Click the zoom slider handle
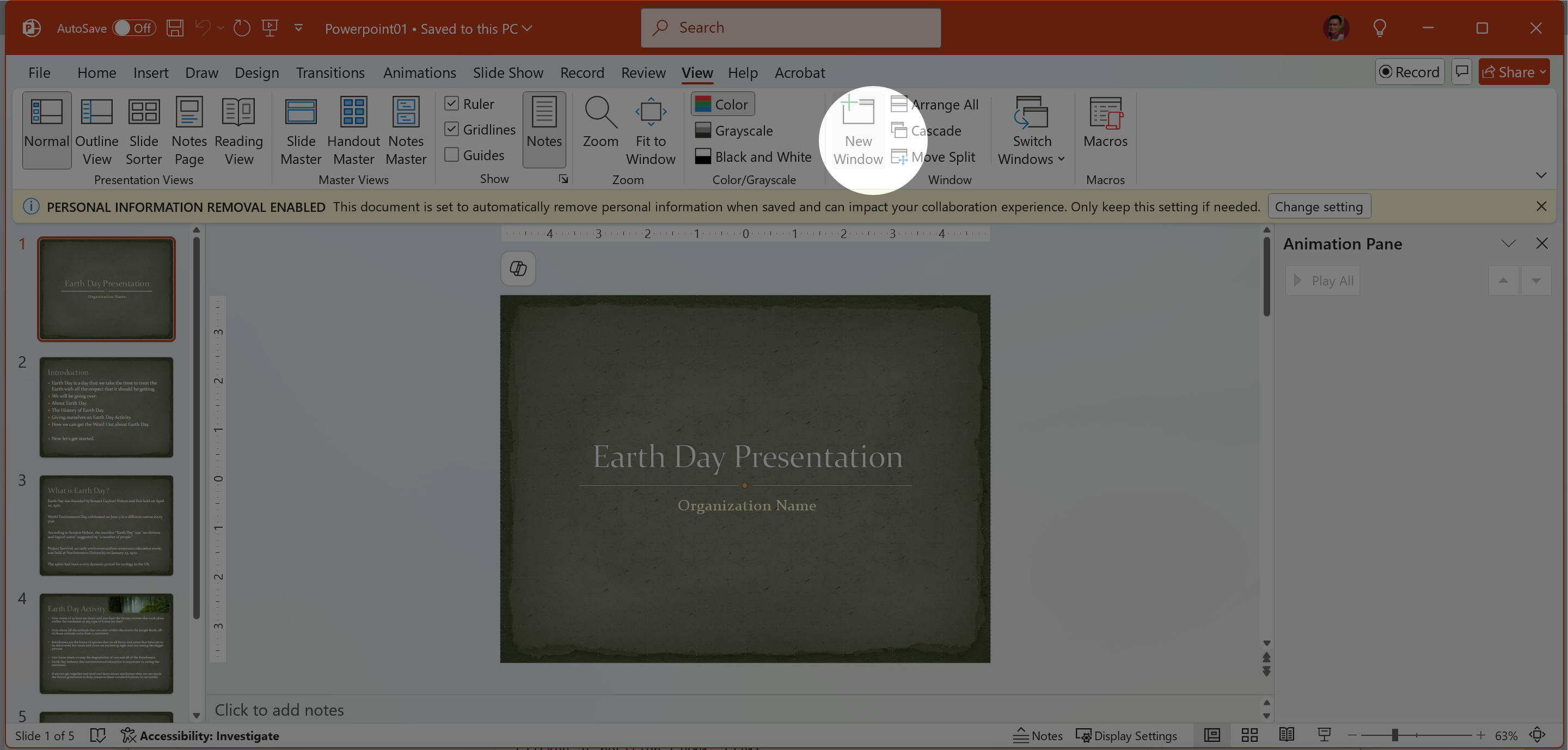 1394,735
